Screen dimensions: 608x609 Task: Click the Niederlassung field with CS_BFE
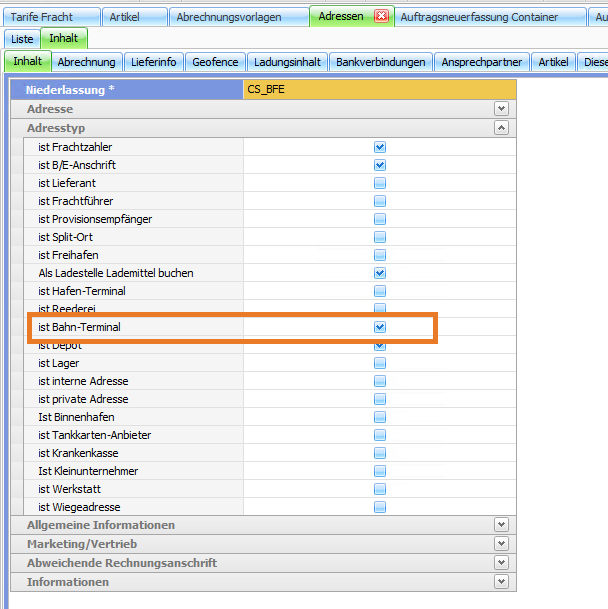pos(380,89)
